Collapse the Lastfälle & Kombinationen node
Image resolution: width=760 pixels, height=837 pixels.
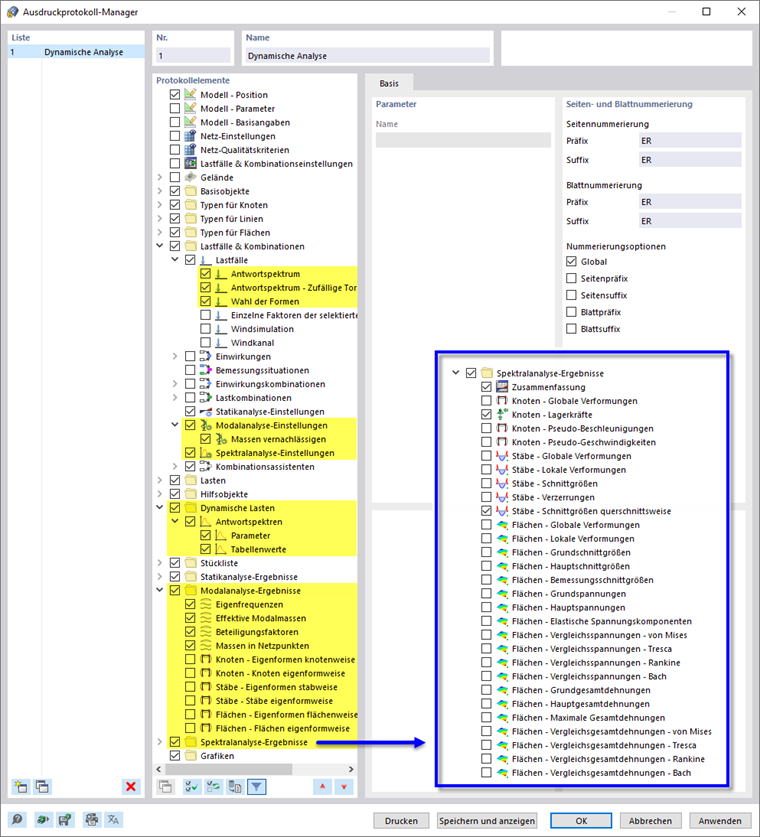(160, 246)
